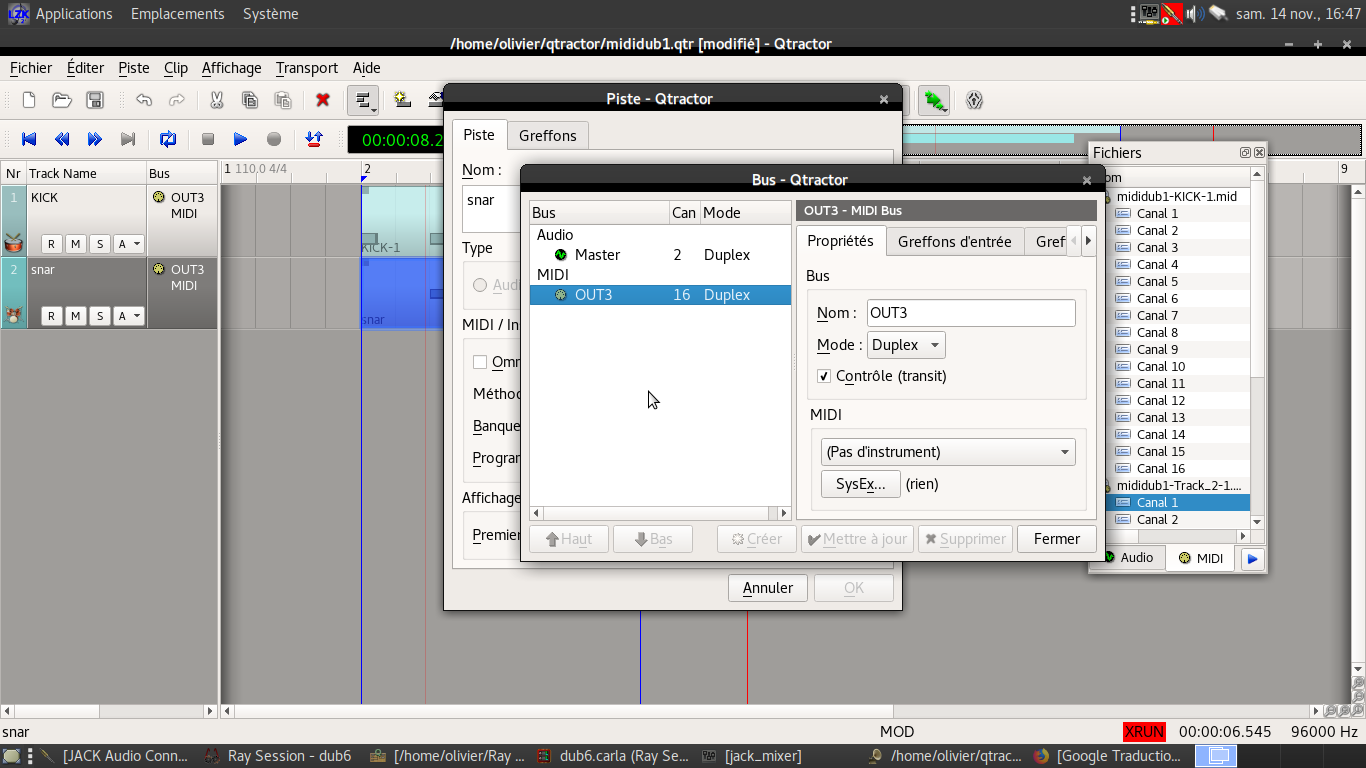Image resolution: width=1366 pixels, height=768 pixels.
Task: Open the Piste menu
Action: coord(134,68)
